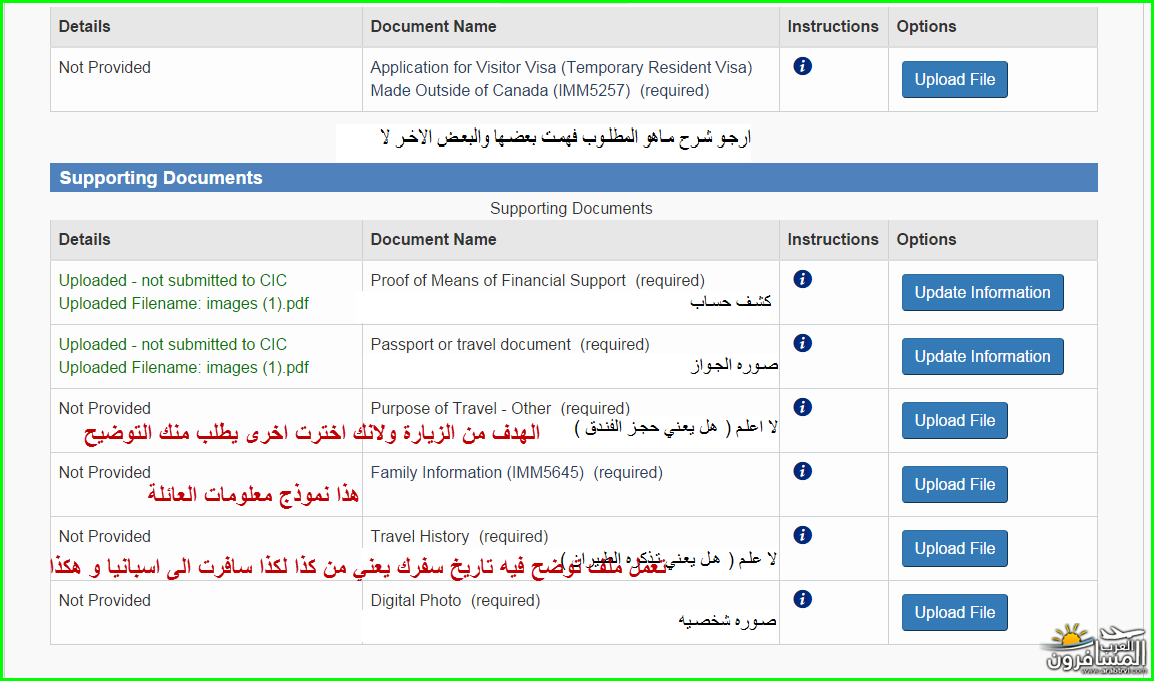
Task: Select 'Digital Photo (required)' text
Action: tap(455, 601)
